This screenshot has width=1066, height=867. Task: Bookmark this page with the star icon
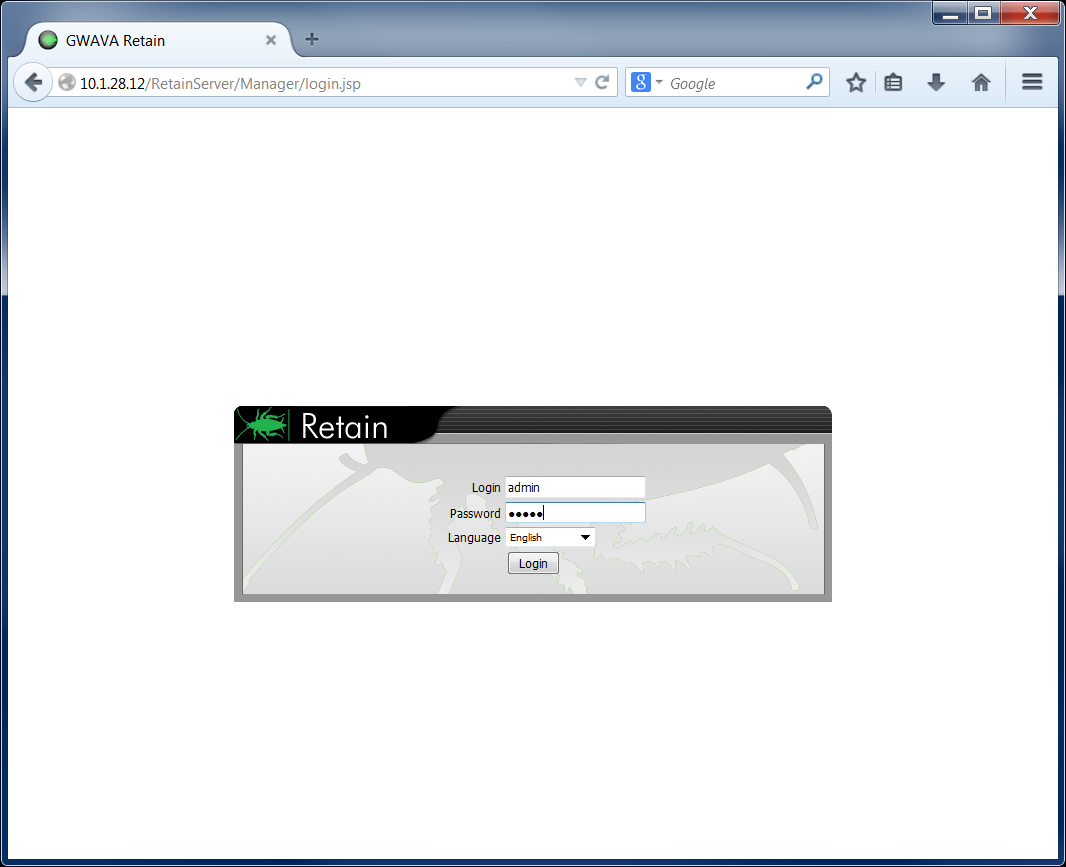(x=856, y=83)
